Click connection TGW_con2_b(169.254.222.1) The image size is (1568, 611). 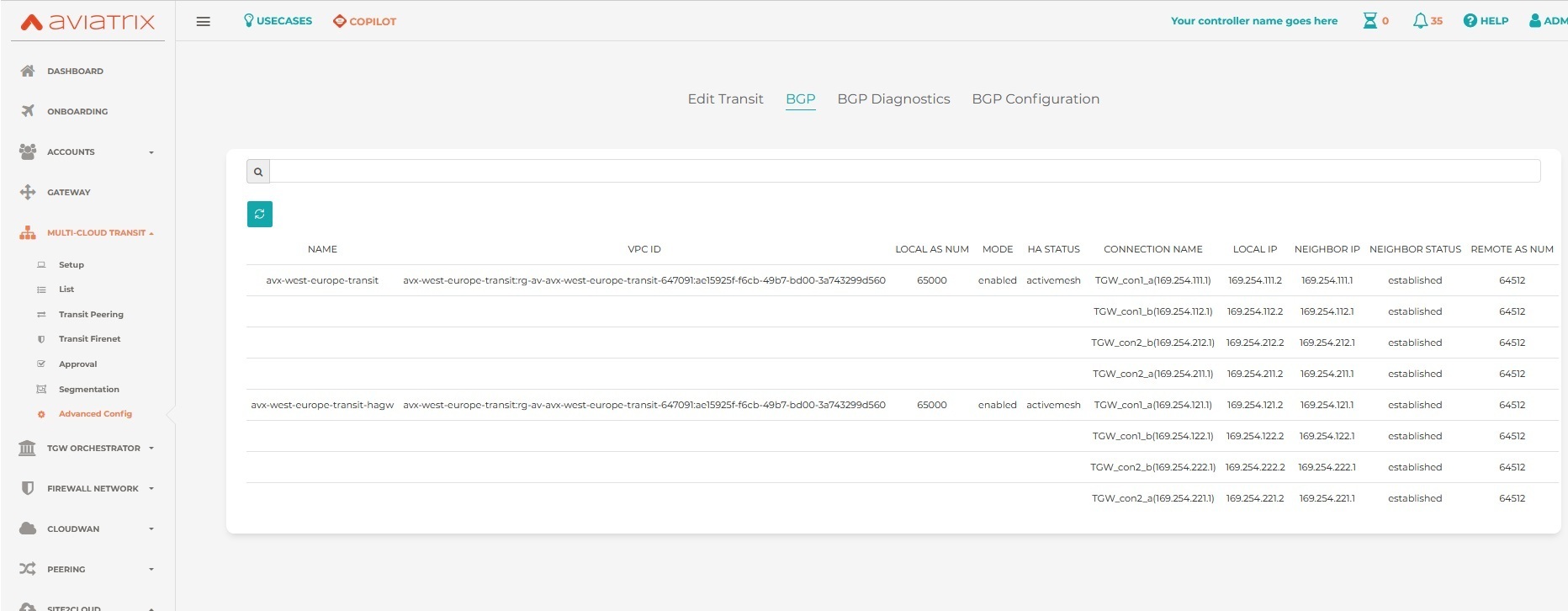tap(1152, 467)
